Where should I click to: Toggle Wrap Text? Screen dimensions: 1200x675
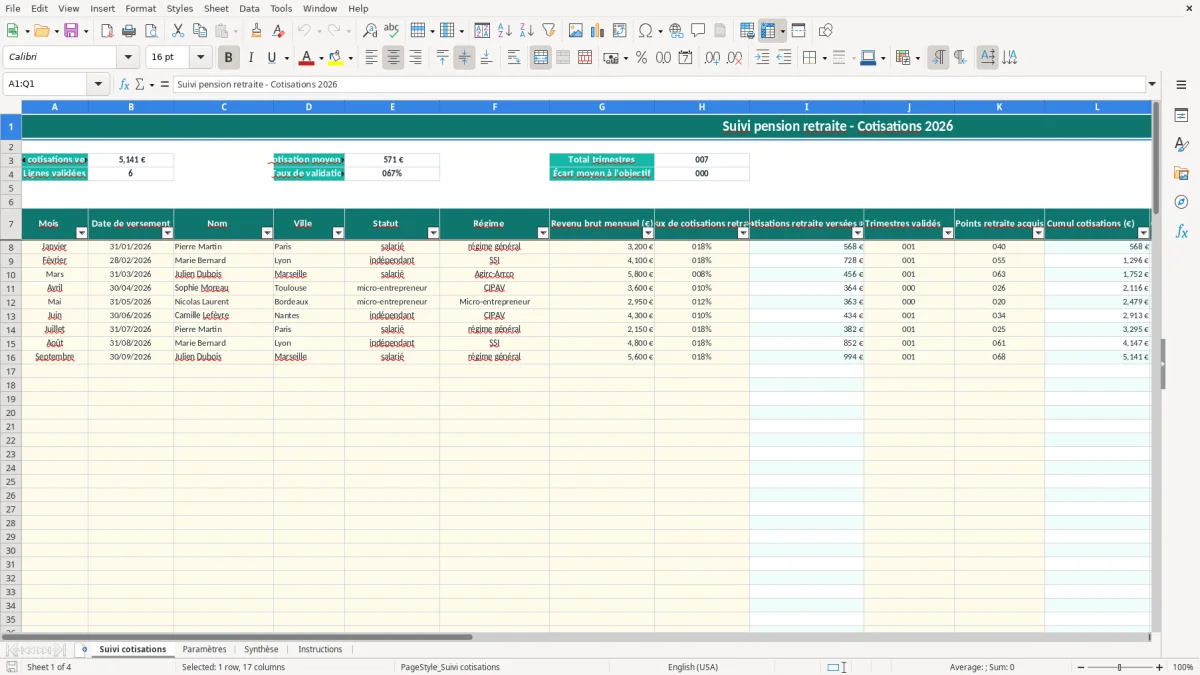point(514,58)
